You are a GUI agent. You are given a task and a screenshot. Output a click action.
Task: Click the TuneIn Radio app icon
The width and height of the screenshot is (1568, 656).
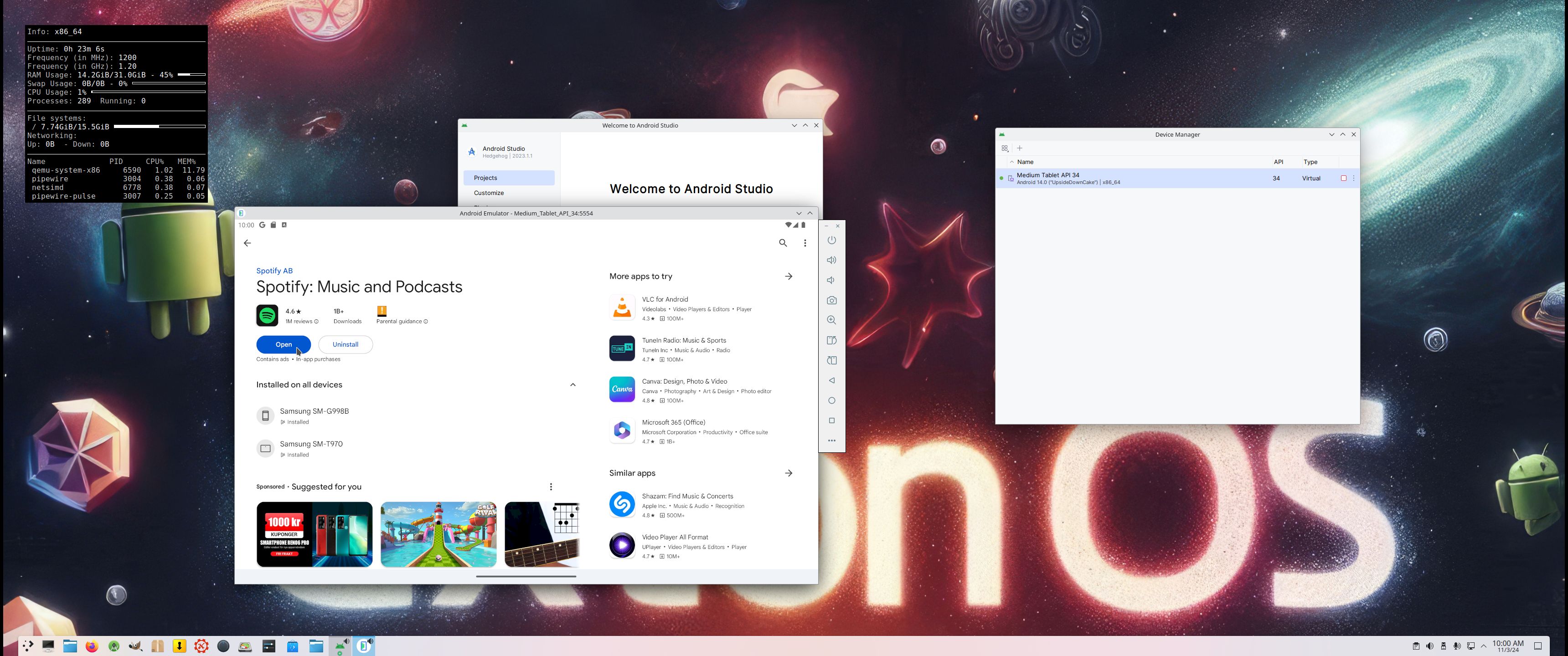(x=622, y=348)
